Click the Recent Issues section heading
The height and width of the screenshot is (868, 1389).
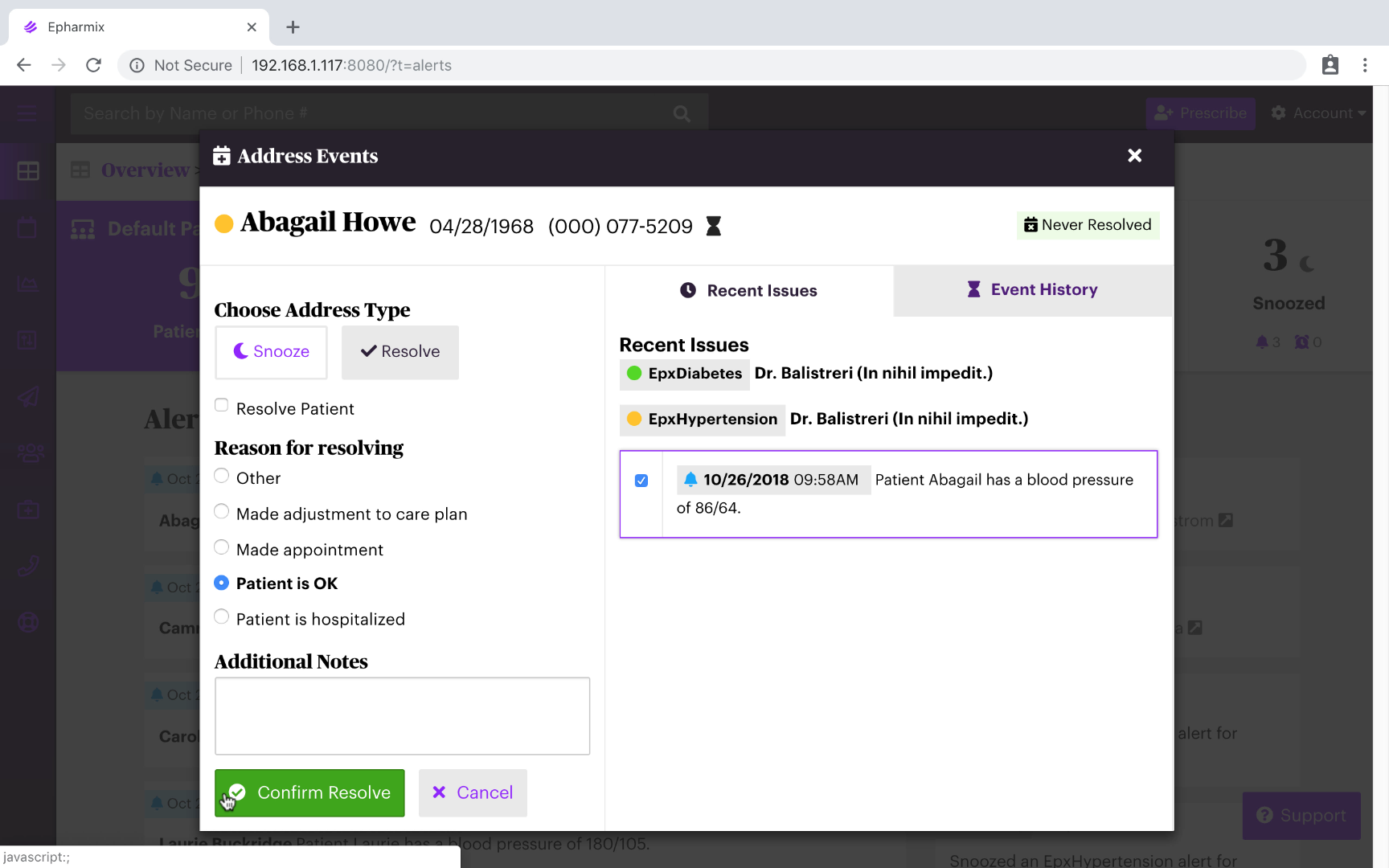click(684, 345)
